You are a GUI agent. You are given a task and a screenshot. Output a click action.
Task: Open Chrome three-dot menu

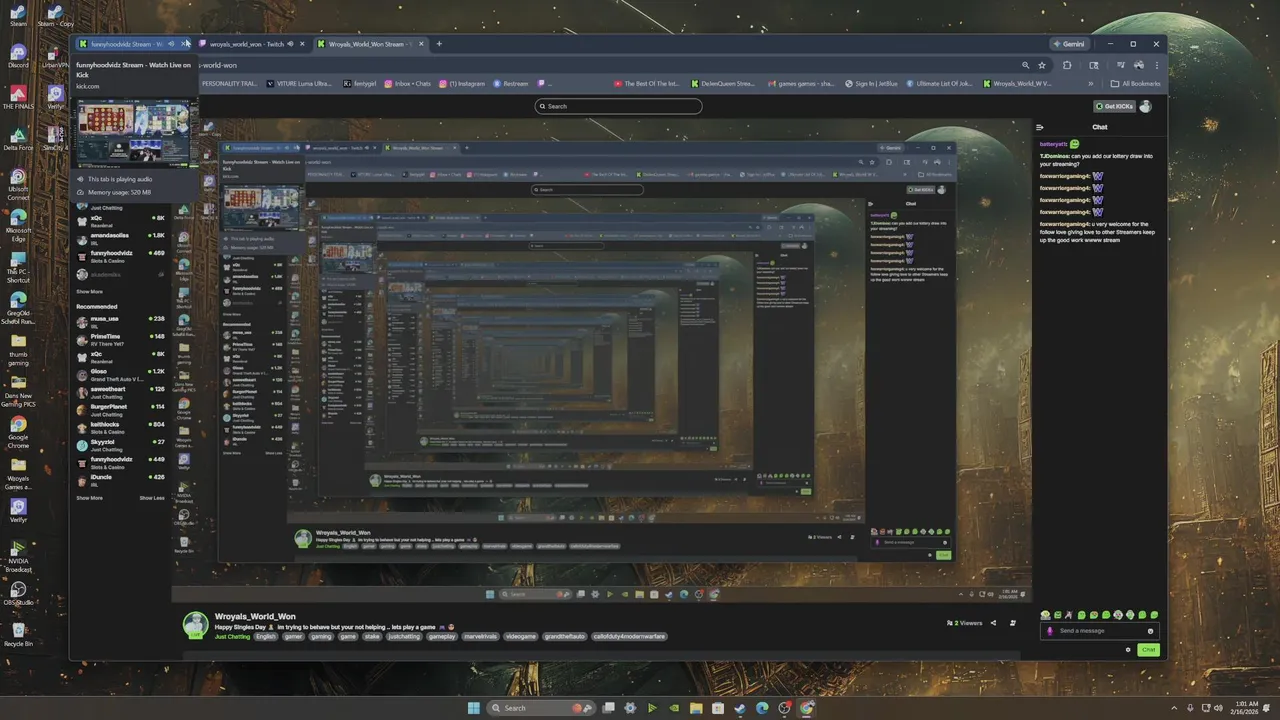pyautogui.click(x=1156, y=65)
